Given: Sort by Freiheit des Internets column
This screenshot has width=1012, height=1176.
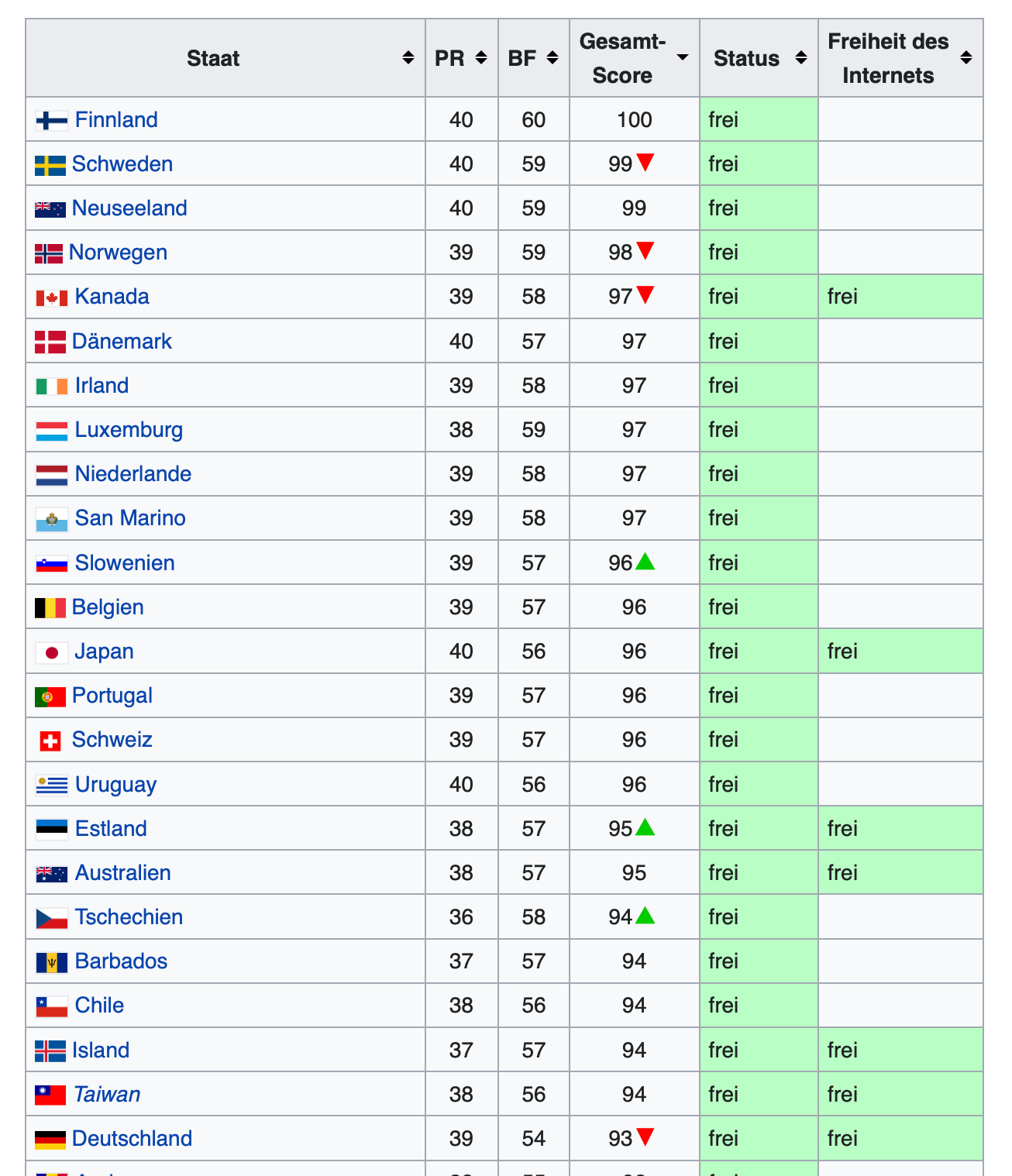Looking at the screenshot, I should tap(966, 58).
